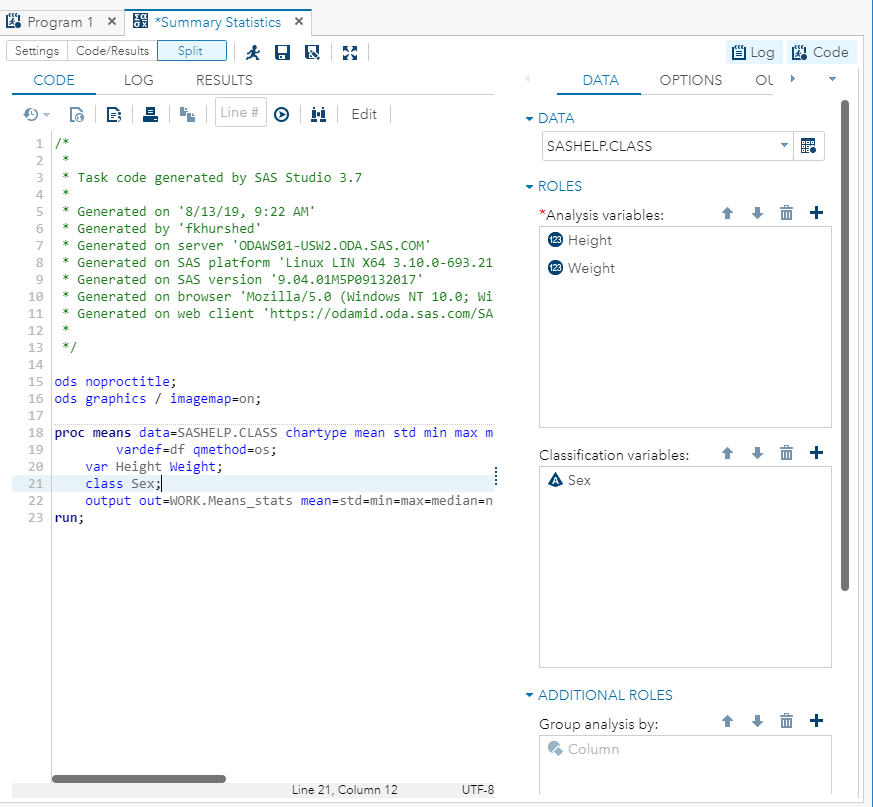The width and height of the screenshot is (873, 807).
Task: Switch to the OPTIONS tab
Action: tap(690, 80)
